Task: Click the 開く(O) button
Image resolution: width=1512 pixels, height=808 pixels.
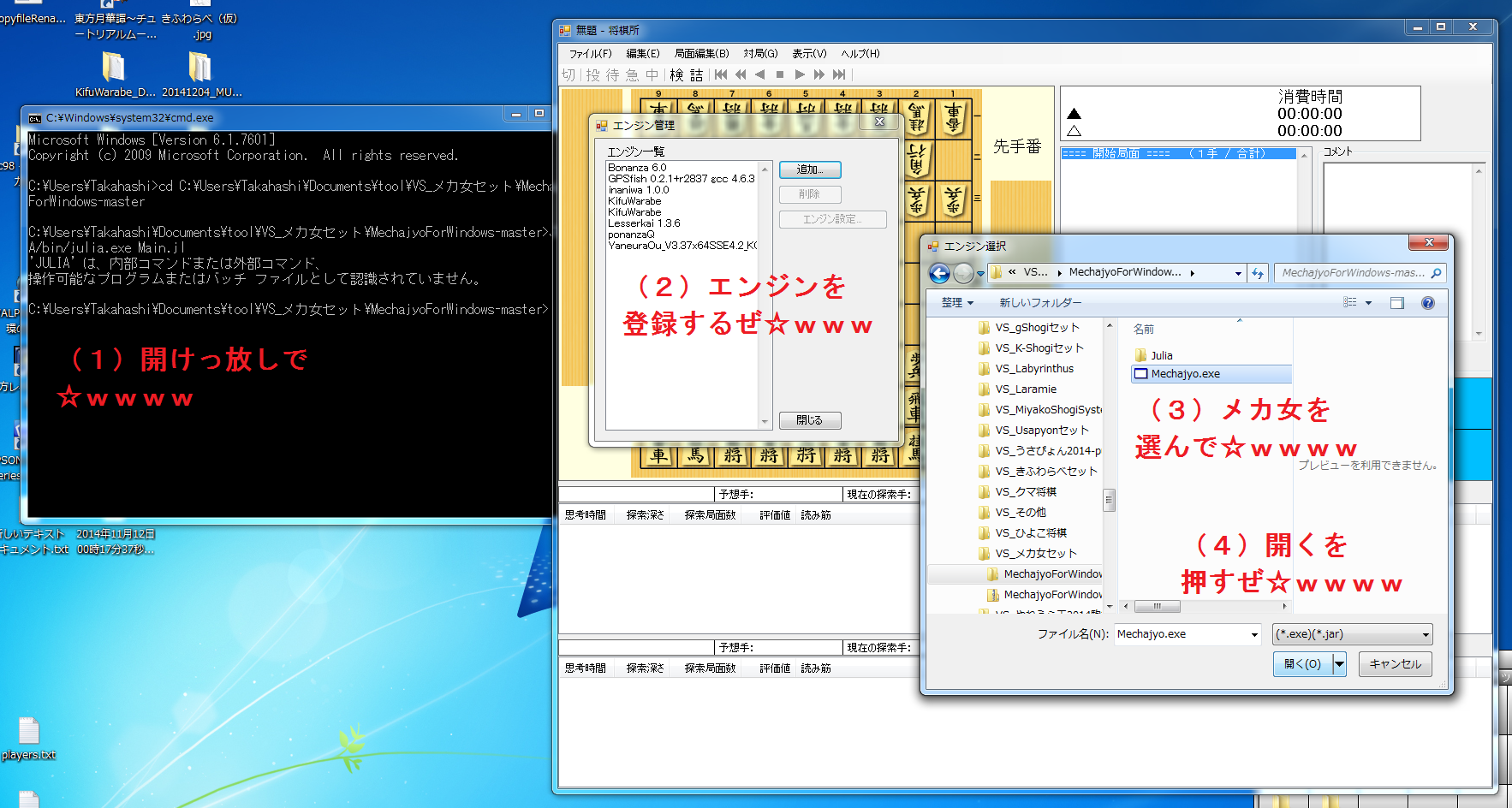Action: [x=1303, y=664]
